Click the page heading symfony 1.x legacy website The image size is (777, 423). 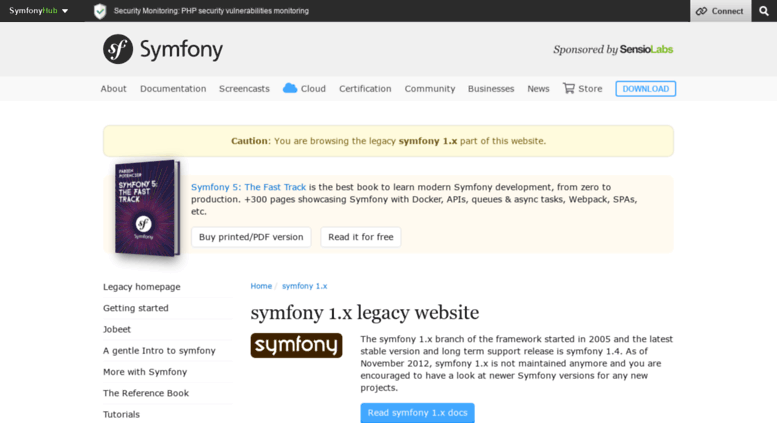365,313
